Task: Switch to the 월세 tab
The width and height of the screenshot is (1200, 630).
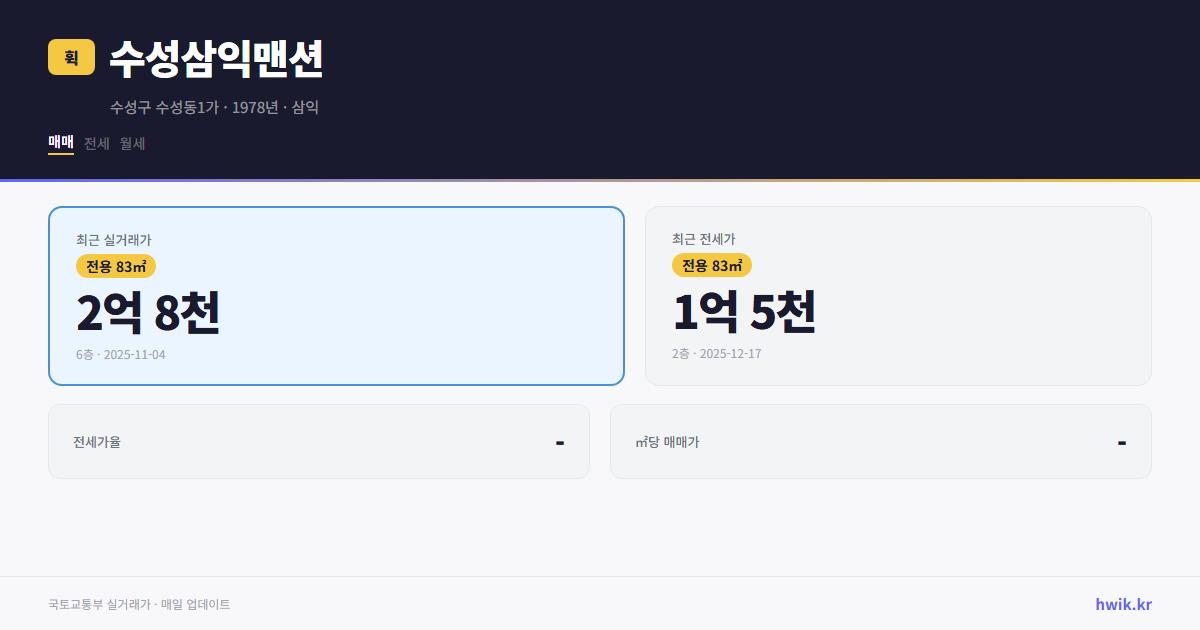Action: point(131,143)
